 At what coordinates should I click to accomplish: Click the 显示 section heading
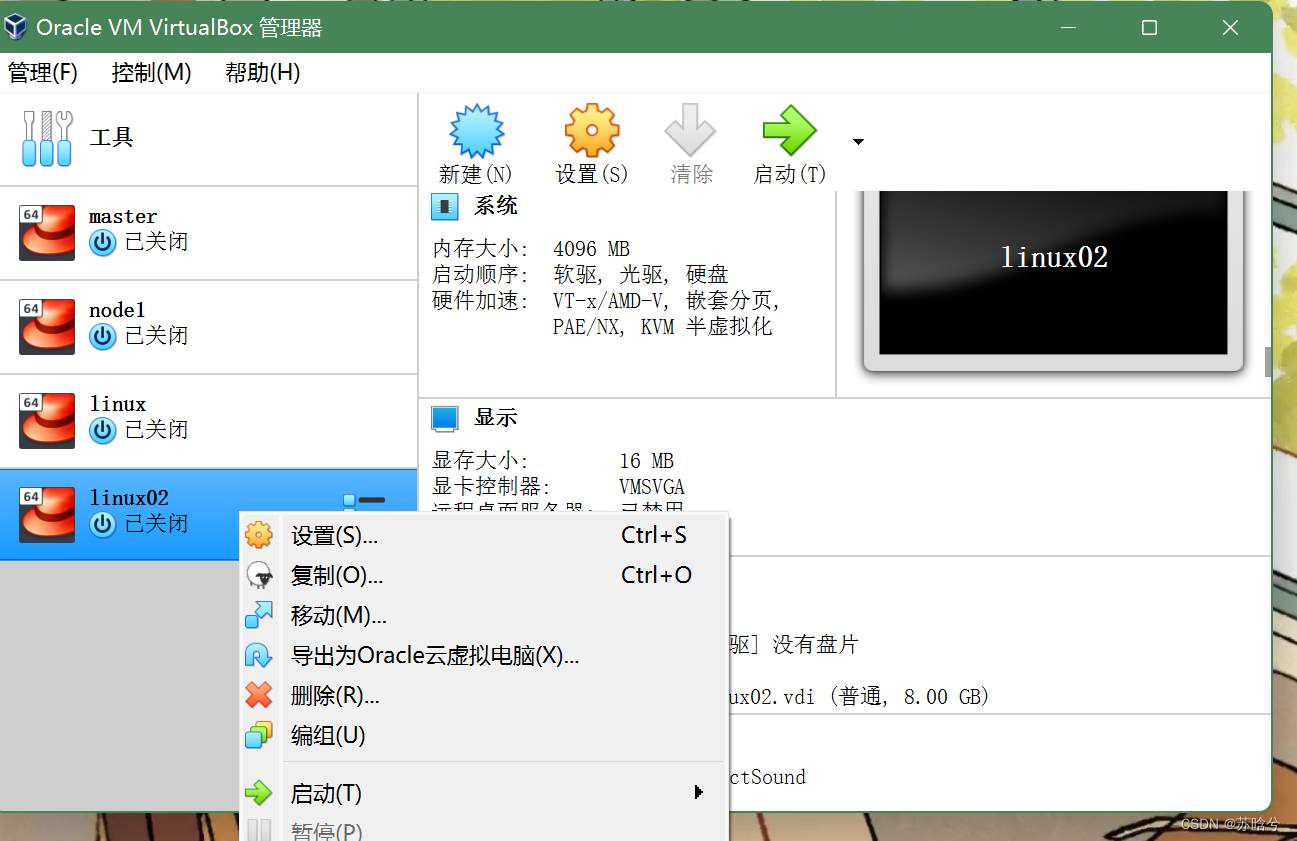[496, 418]
